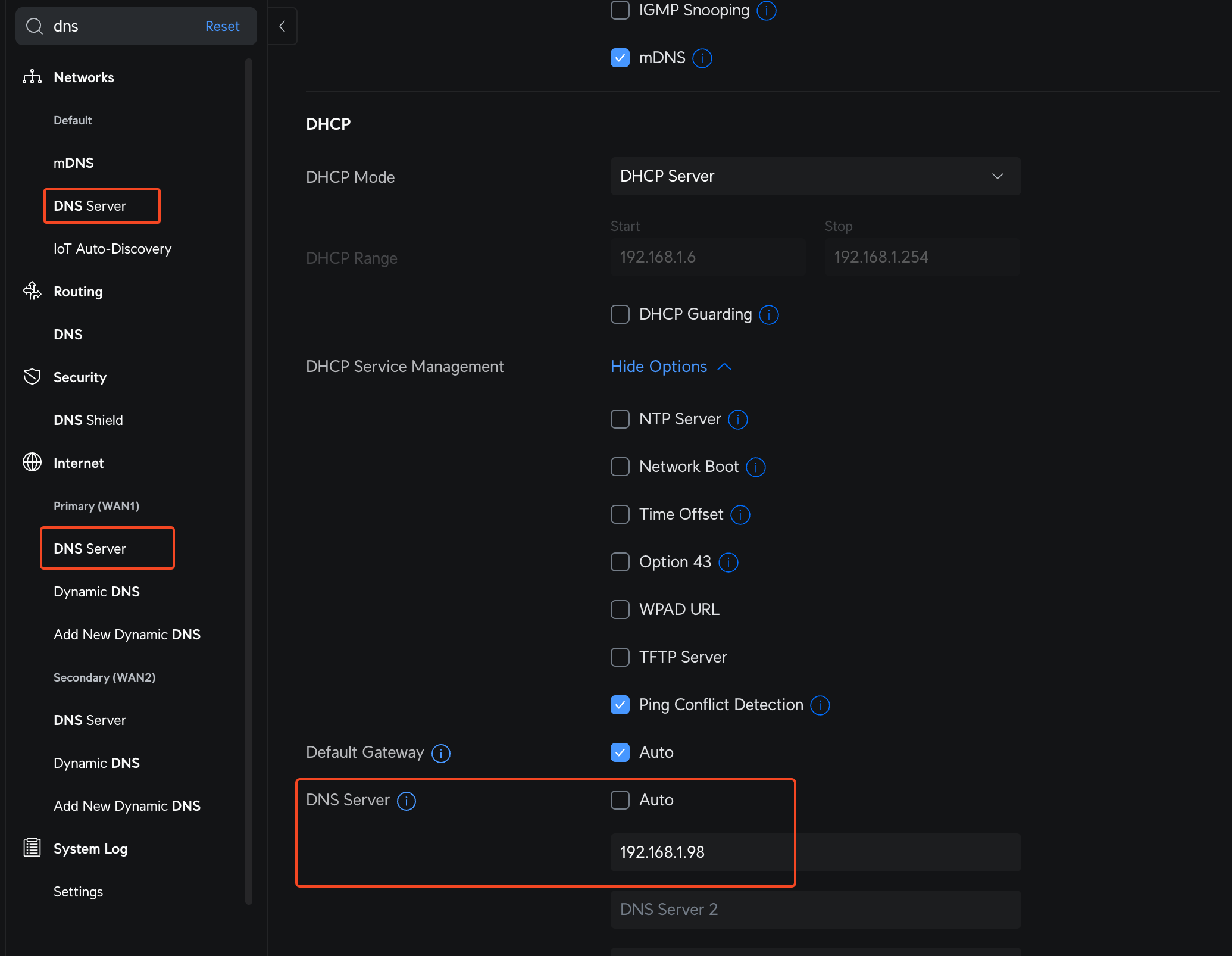This screenshot has height=956, width=1232.
Task: Click the DHCP Range Stop field
Action: click(923, 257)
